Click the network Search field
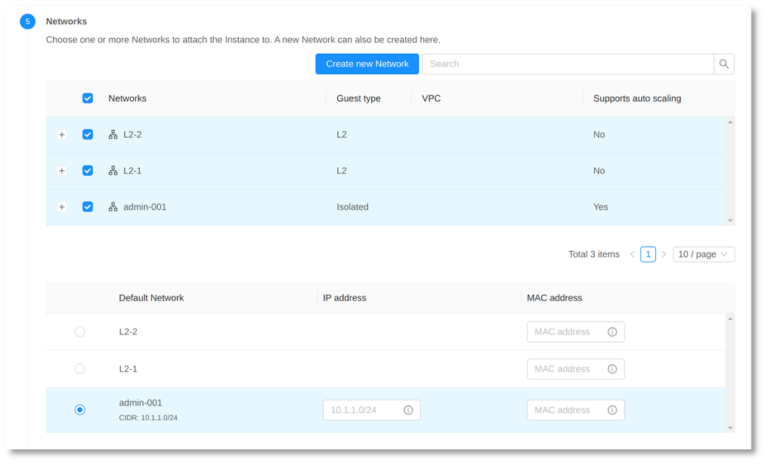 pyautogui.click(x=568, y=64)
